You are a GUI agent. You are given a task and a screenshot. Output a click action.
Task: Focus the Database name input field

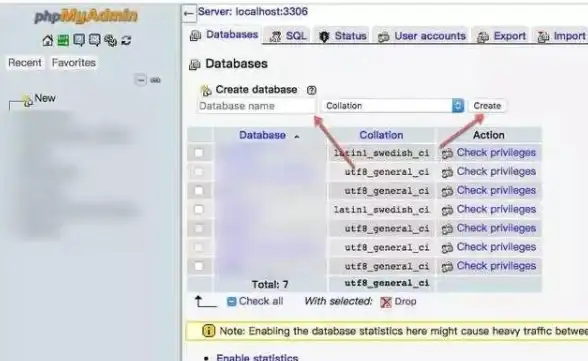(256, 106)
